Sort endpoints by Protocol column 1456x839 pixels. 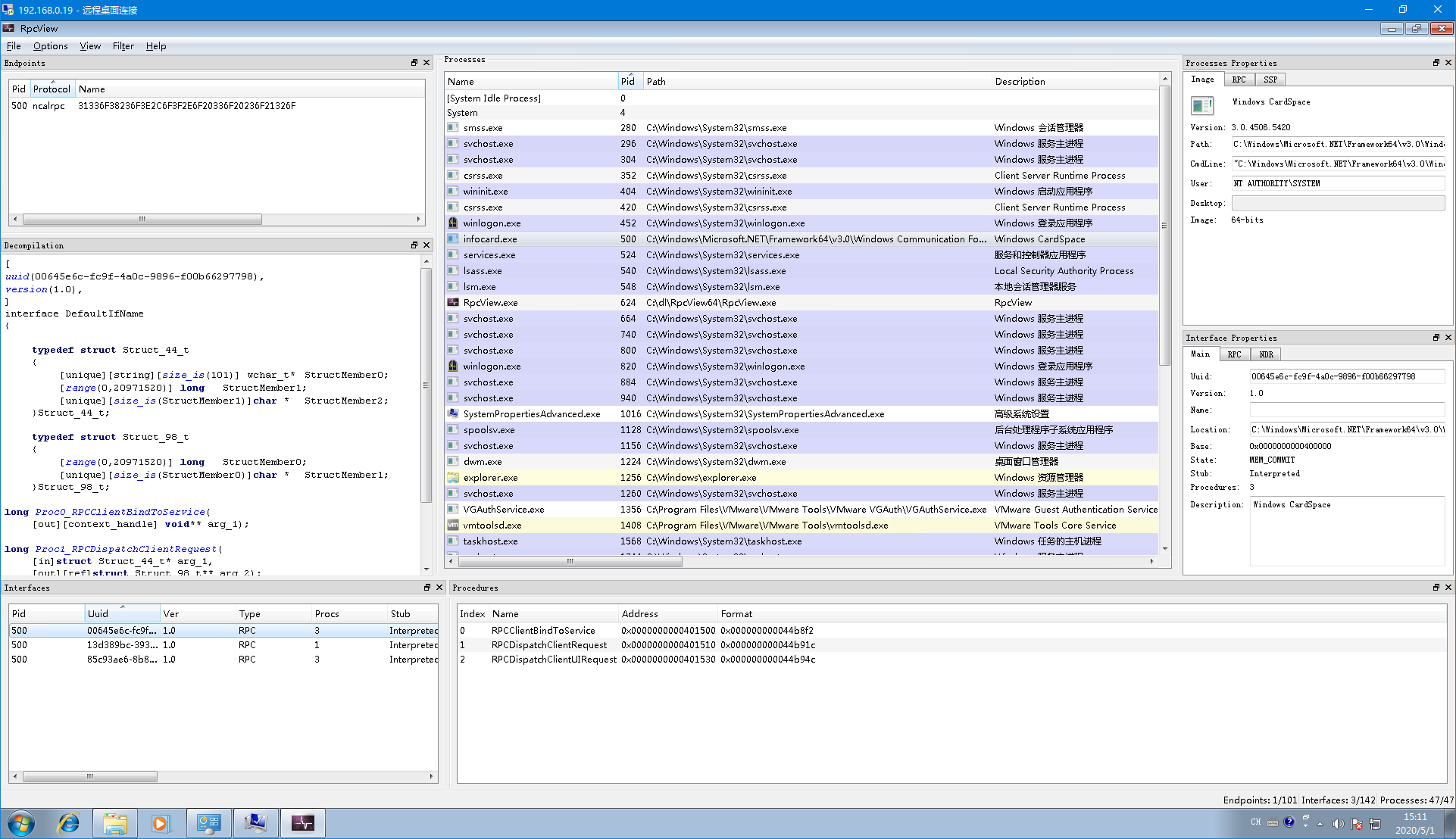point(52,89)
